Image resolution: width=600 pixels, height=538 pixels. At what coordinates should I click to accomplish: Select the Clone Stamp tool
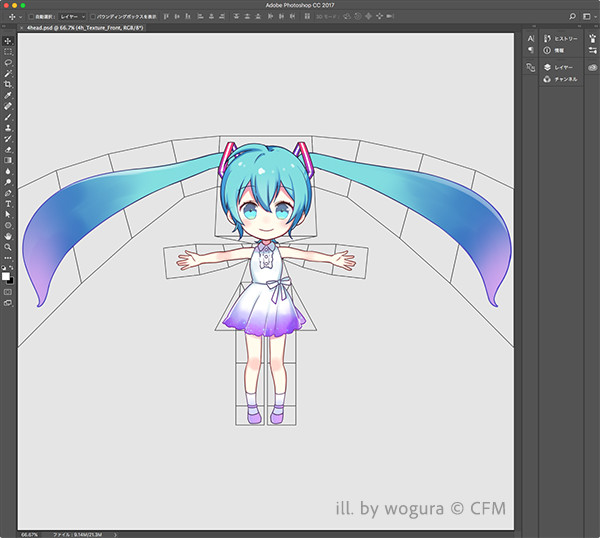8,127
